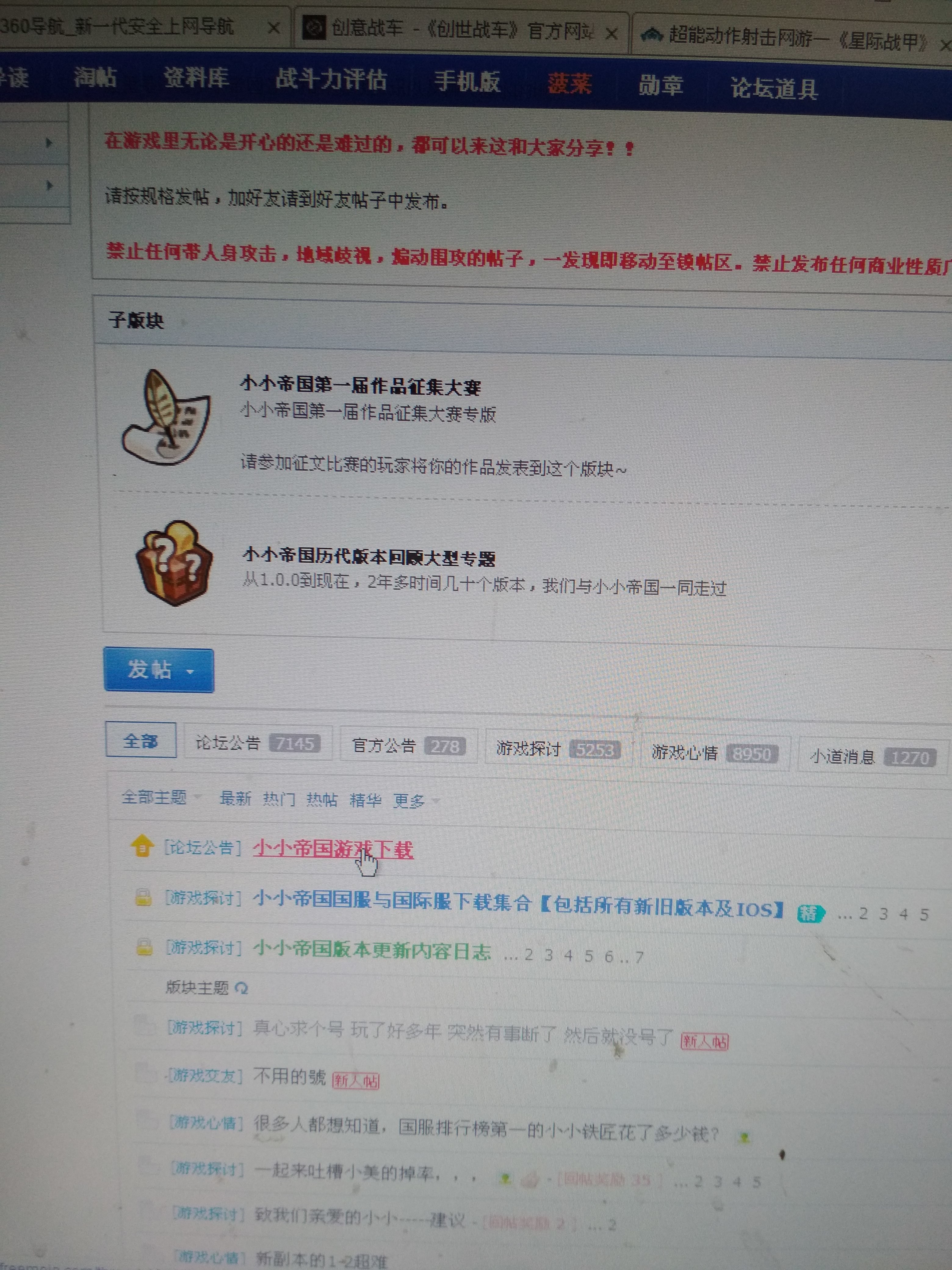
Task: Show 热帖 threads
Action: coord(322,799)
